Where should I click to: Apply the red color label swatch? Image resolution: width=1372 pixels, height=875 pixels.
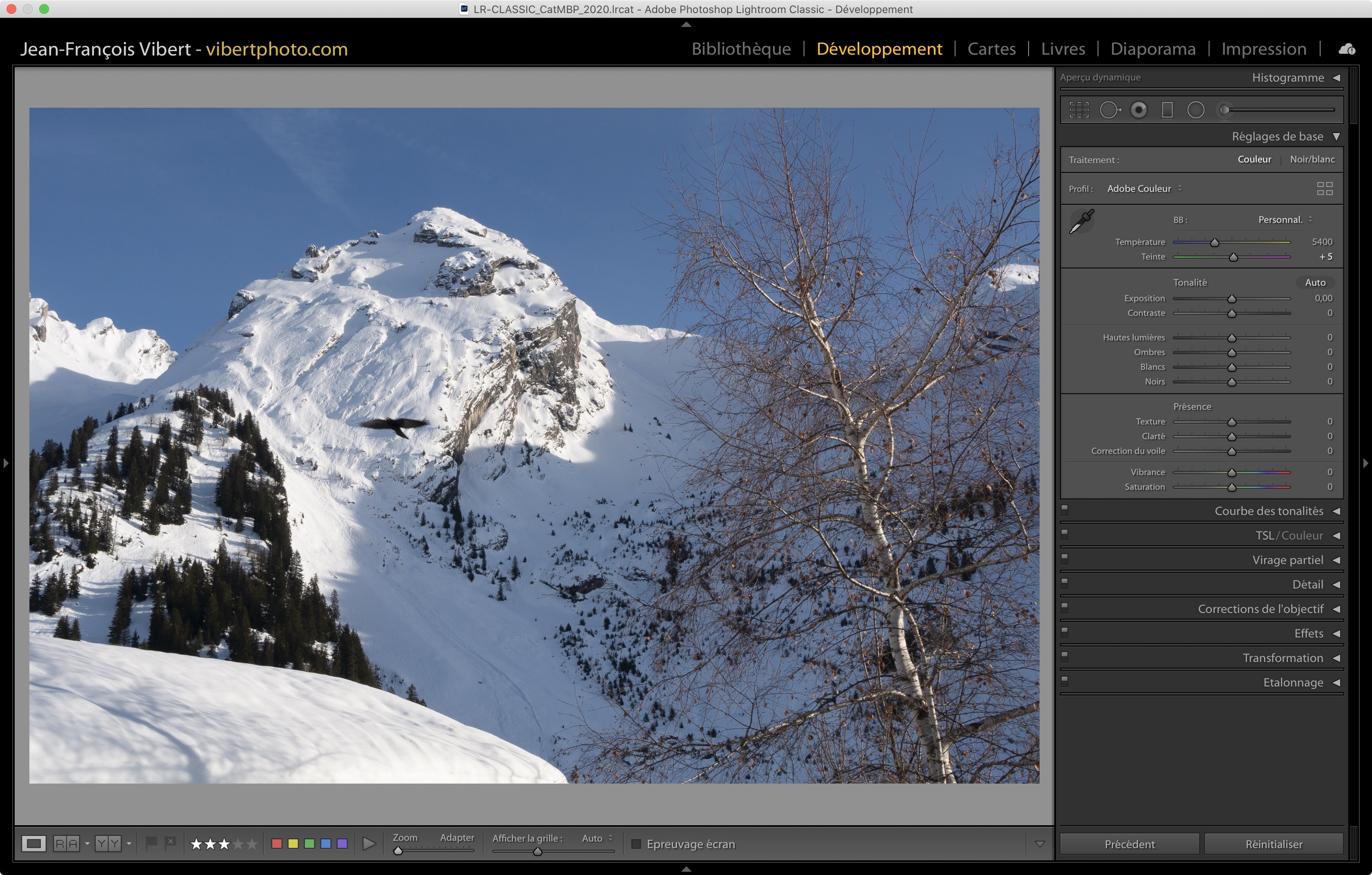tap(277, 844)
